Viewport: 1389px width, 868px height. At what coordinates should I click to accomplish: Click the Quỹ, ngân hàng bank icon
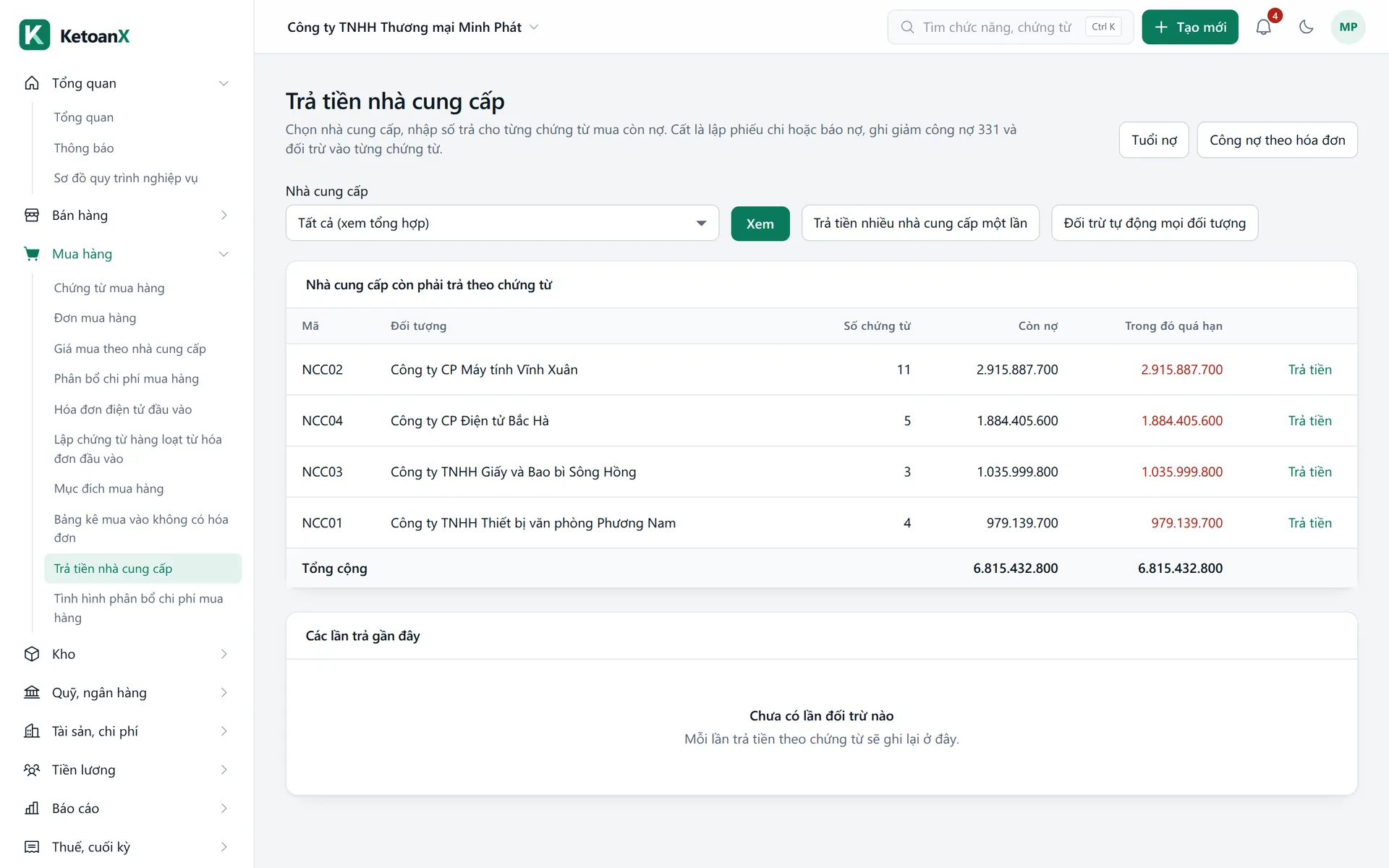pos(32,692)
